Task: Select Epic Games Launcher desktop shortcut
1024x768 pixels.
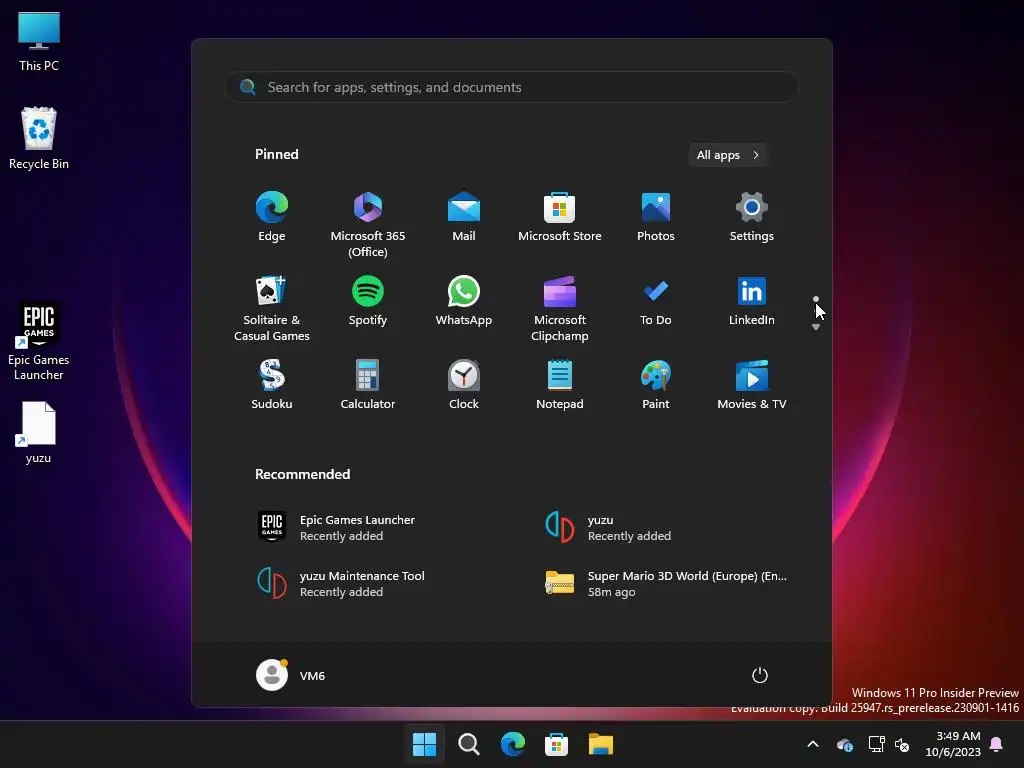Action: tap(39, 341)
